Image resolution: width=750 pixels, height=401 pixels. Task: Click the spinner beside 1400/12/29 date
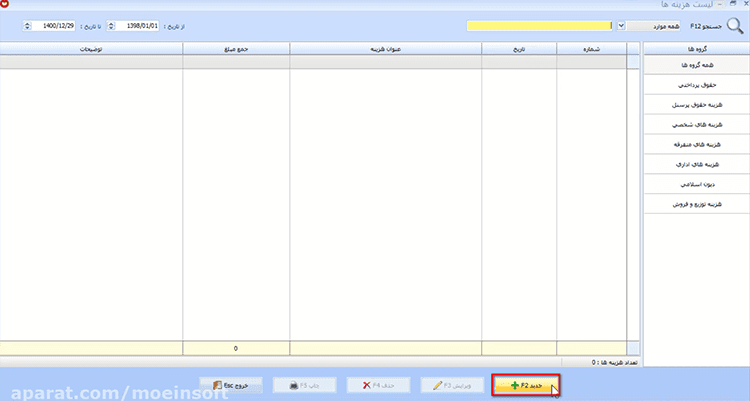(x=27, y=26)
